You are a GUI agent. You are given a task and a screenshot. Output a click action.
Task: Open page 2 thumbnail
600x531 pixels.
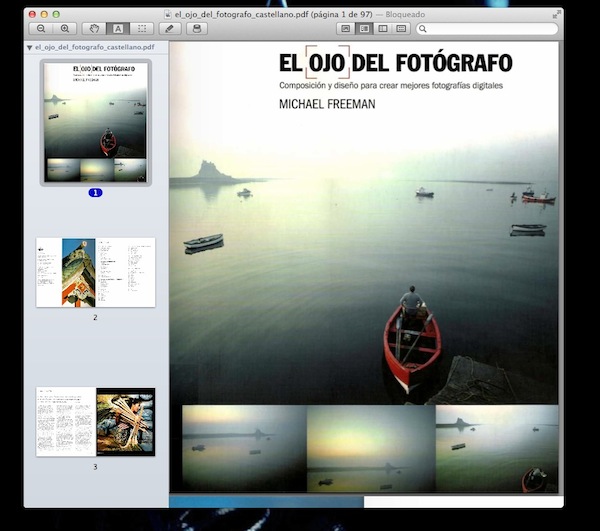(x=95, y=272)
